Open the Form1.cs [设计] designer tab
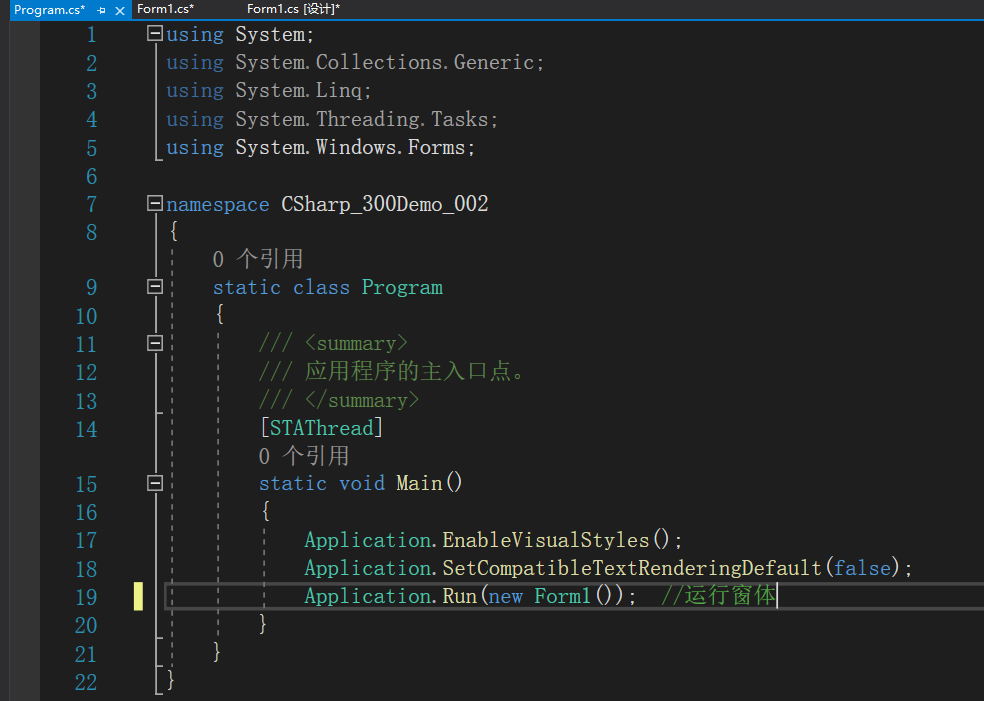The image size is (984, 701). [x=293, y=9]
